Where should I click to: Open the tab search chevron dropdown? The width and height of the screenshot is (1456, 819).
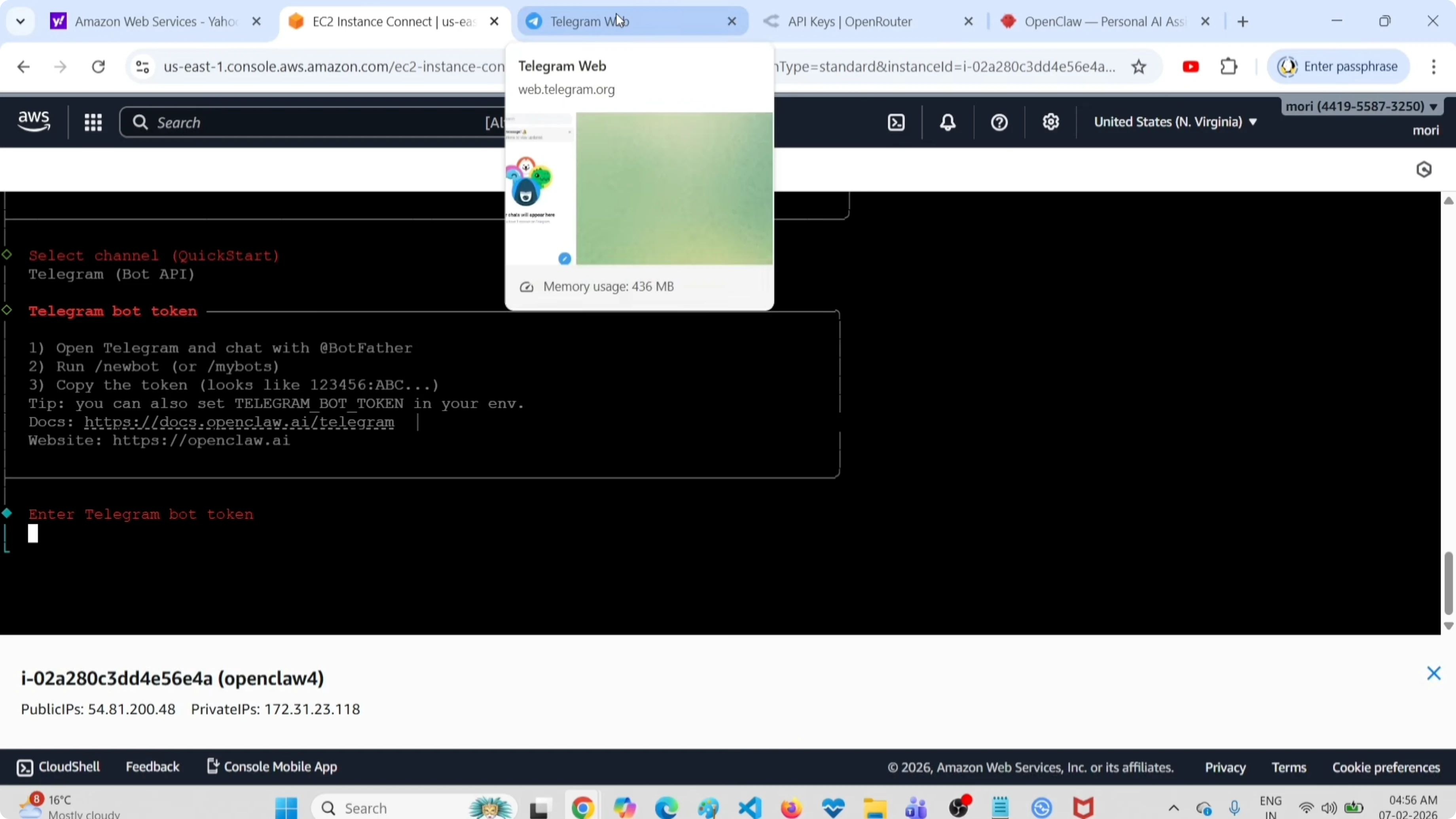tap(21, 21)
